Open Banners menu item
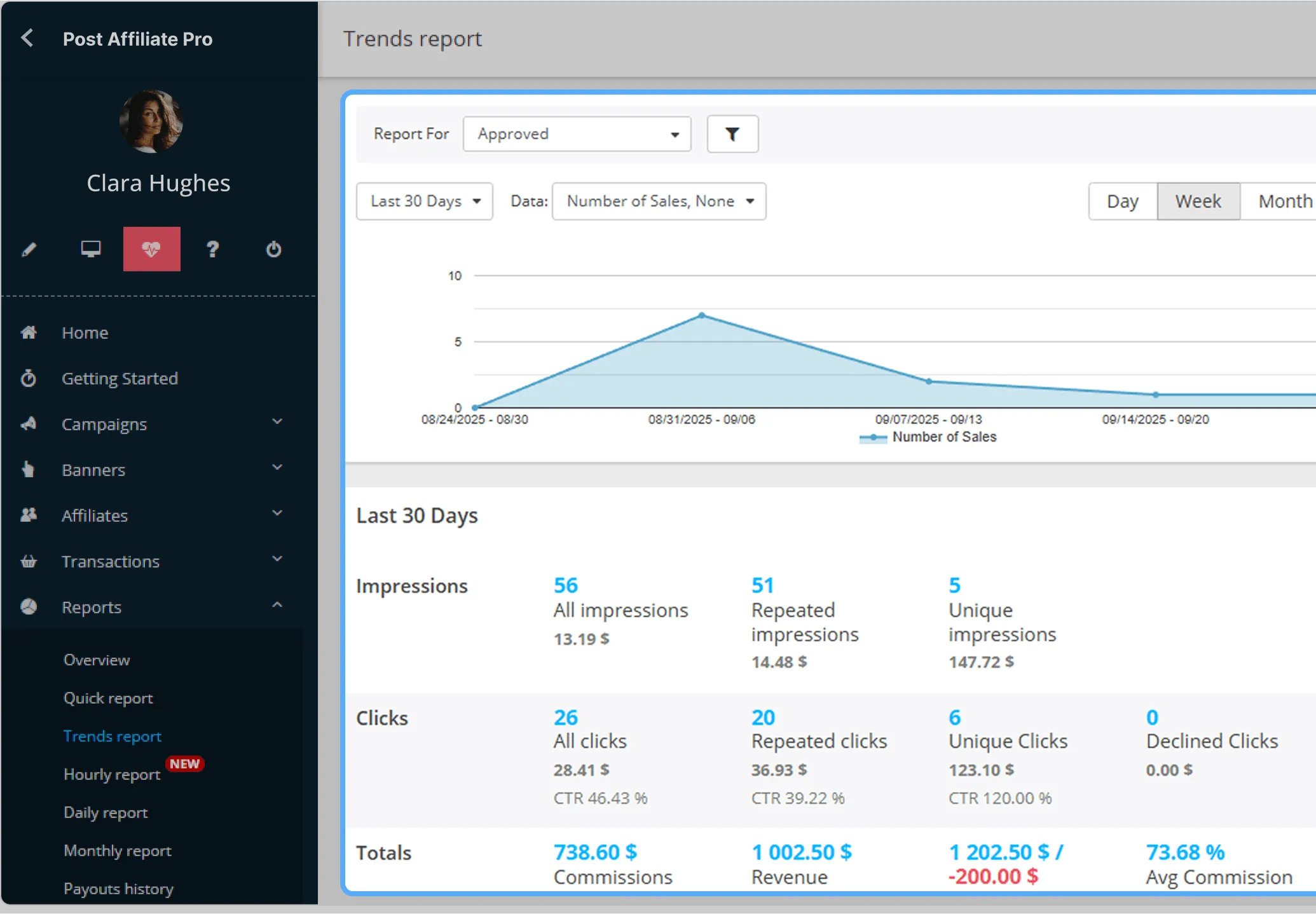This screenshot has width=1316, height=914. [x=93, y=470]
